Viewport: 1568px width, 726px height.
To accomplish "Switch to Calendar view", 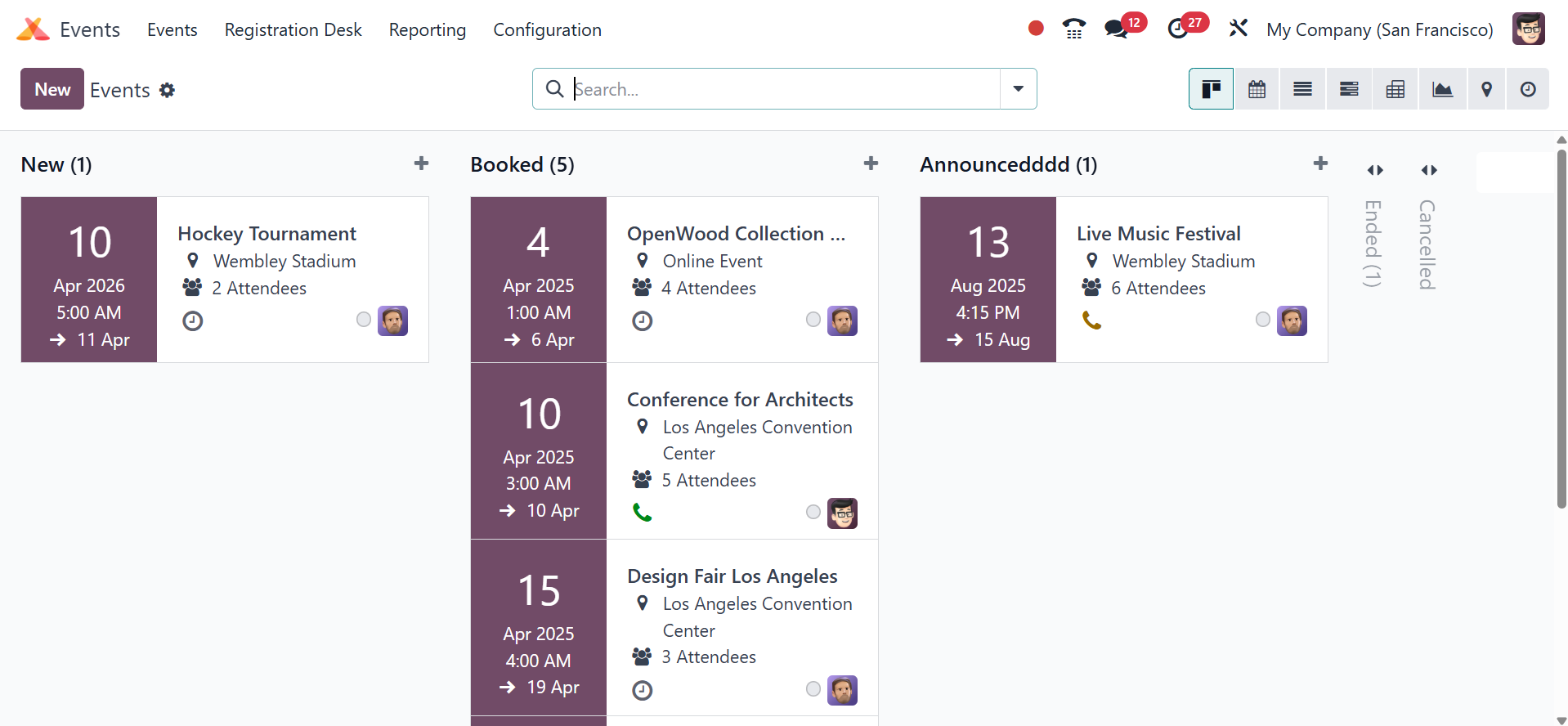I will pyautogui.click(x=1257, y=89).
